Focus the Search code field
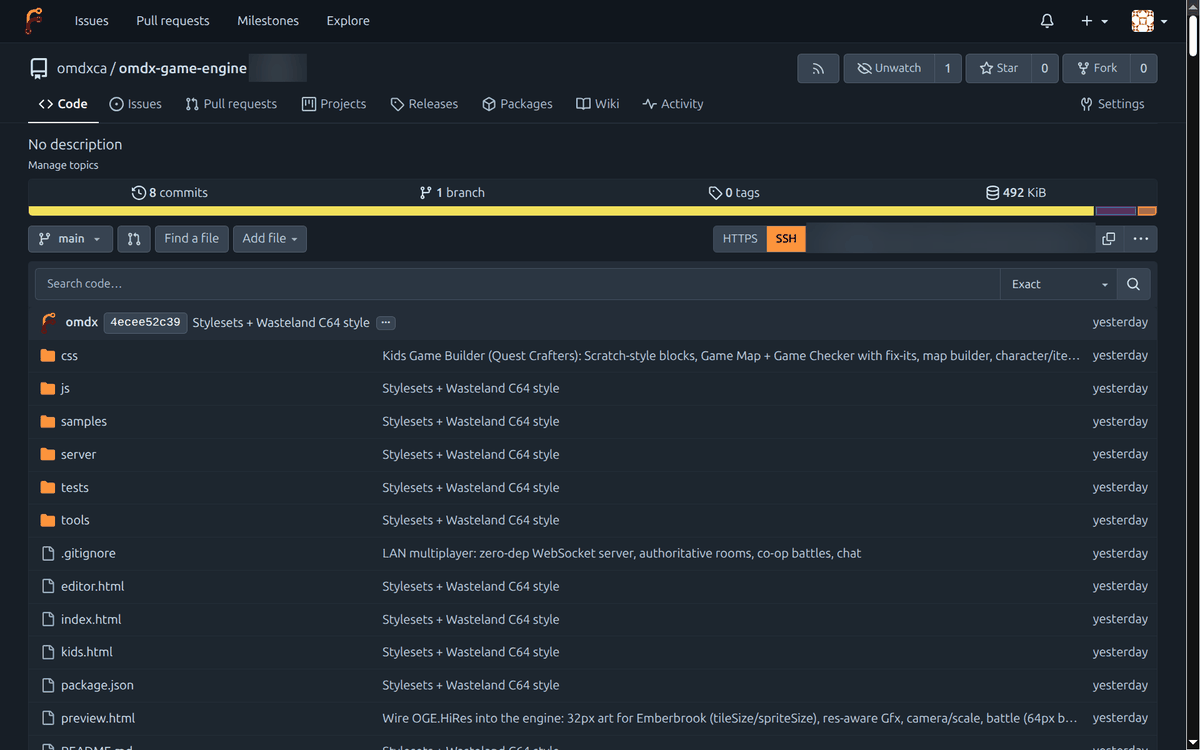Image resolution: width=1200 pixels, height=750 pixels. tap(517, 284)
